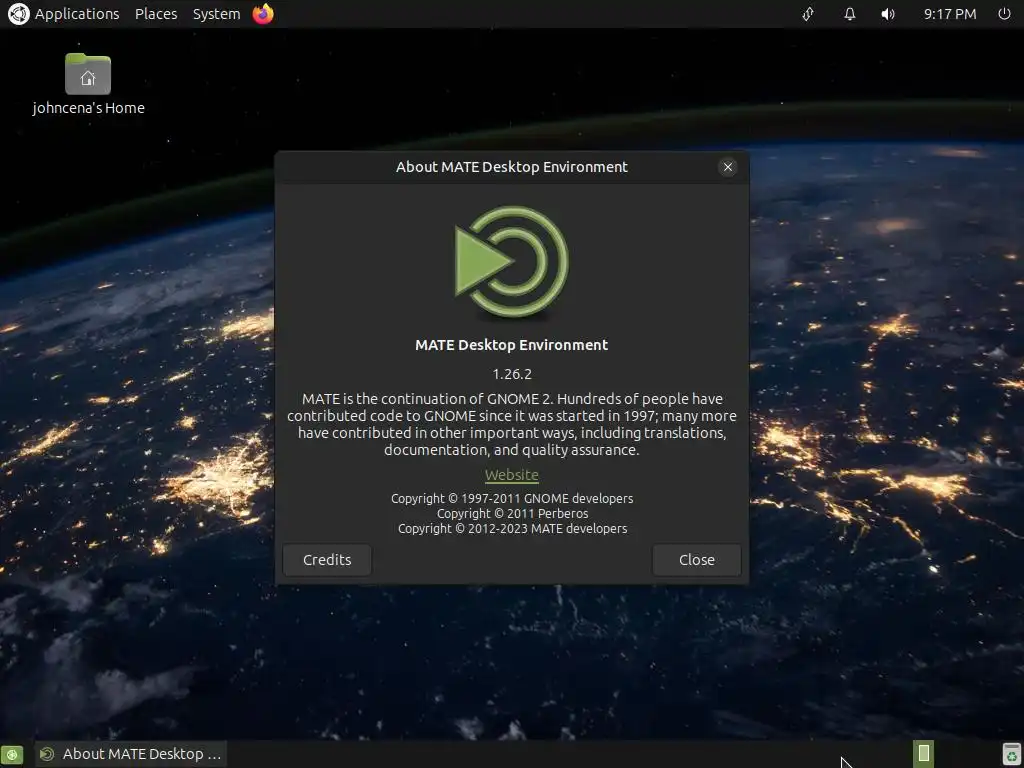The width and height of the screenshot is (1024, 768).
Task: Open the Website link
Action: pos(512,475)
